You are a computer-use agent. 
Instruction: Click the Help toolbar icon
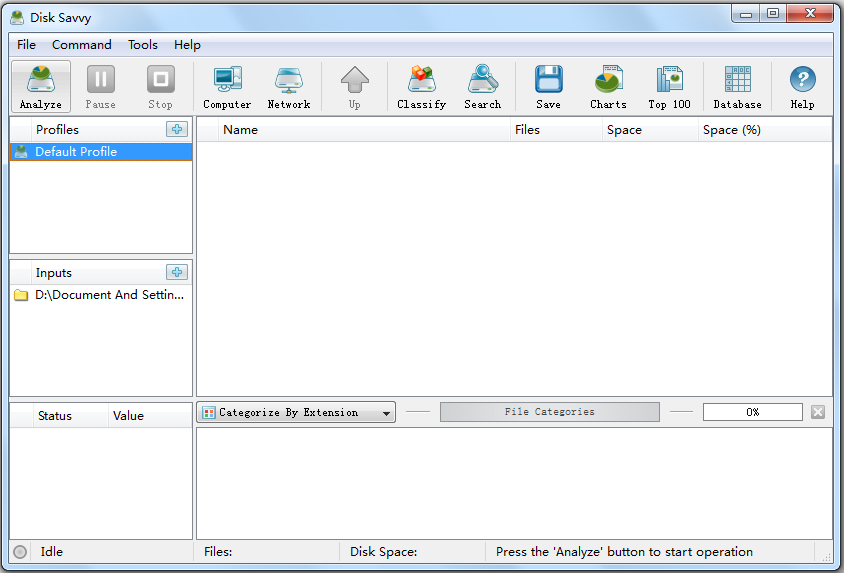click(803, 86)
